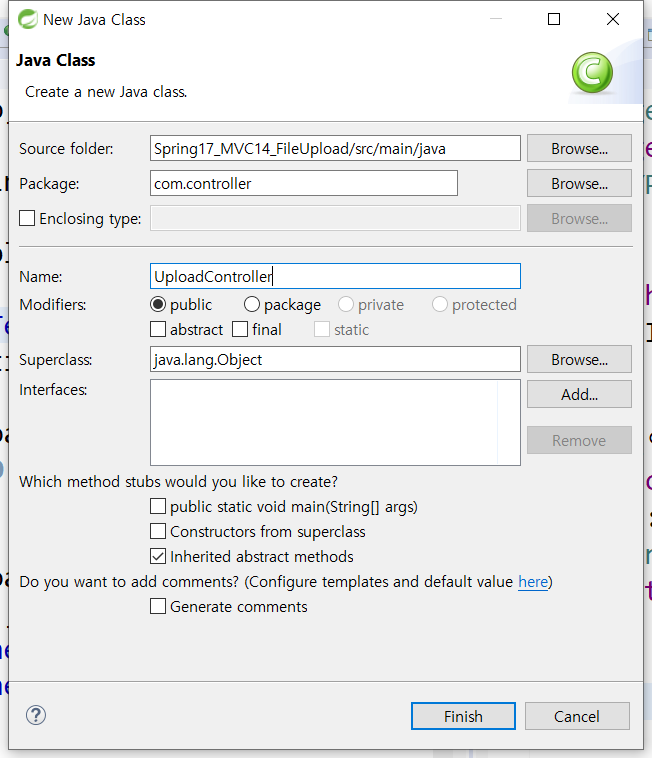Focus the Source folder text field
Screen dimensions: 652x758
click(335, 148)
